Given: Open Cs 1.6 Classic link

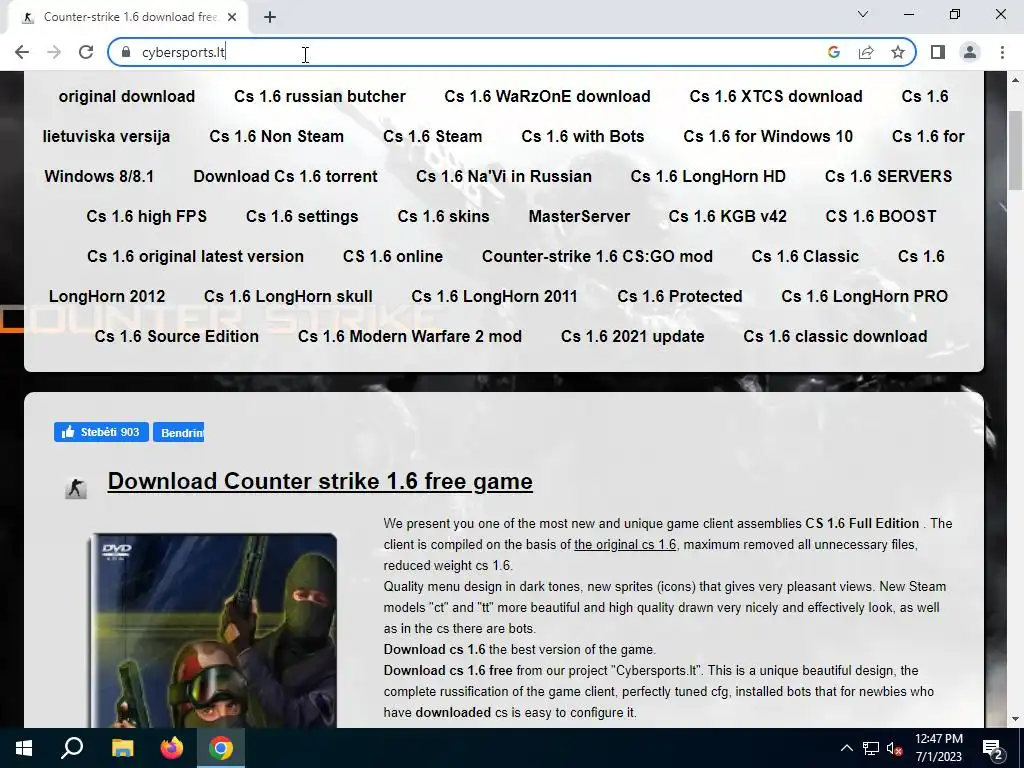Looking at the screenshot, I should click(x=805, y=256).
